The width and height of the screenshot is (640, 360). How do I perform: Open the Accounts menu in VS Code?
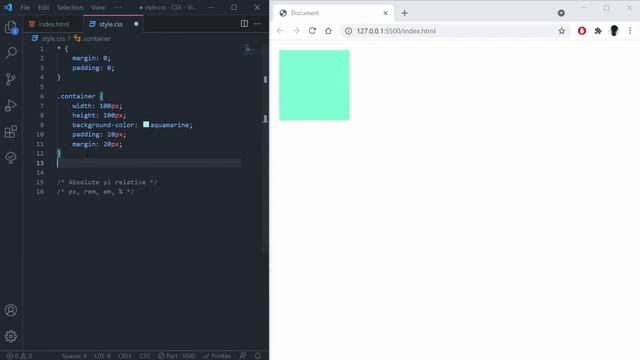point(11,310)
